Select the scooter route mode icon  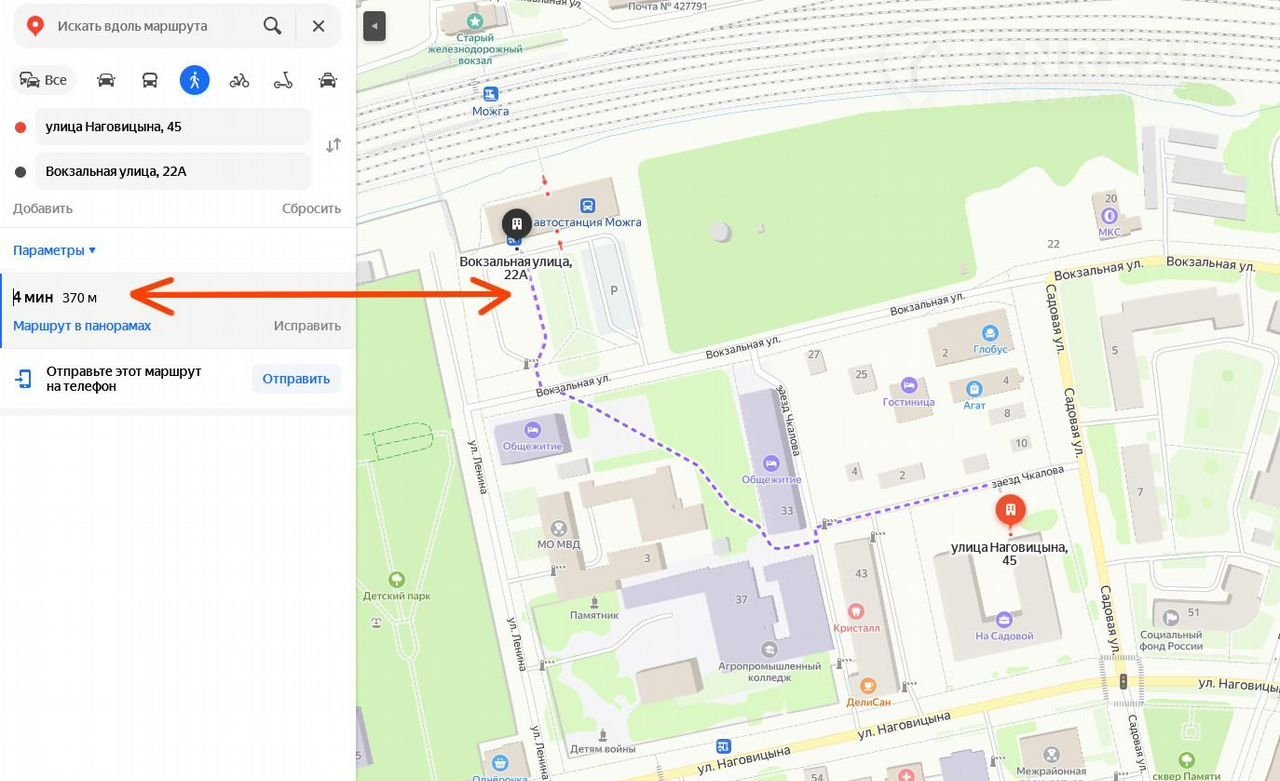[x=283, y=80]
